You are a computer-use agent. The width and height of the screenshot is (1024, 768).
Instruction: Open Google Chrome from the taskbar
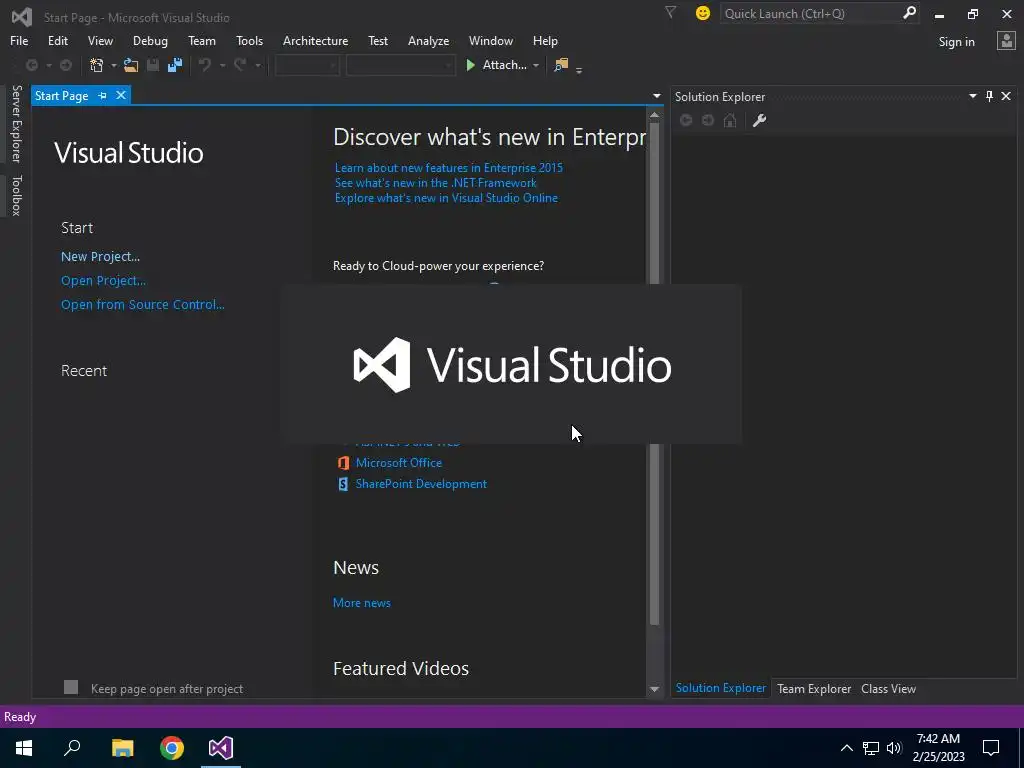coord(172,748)
